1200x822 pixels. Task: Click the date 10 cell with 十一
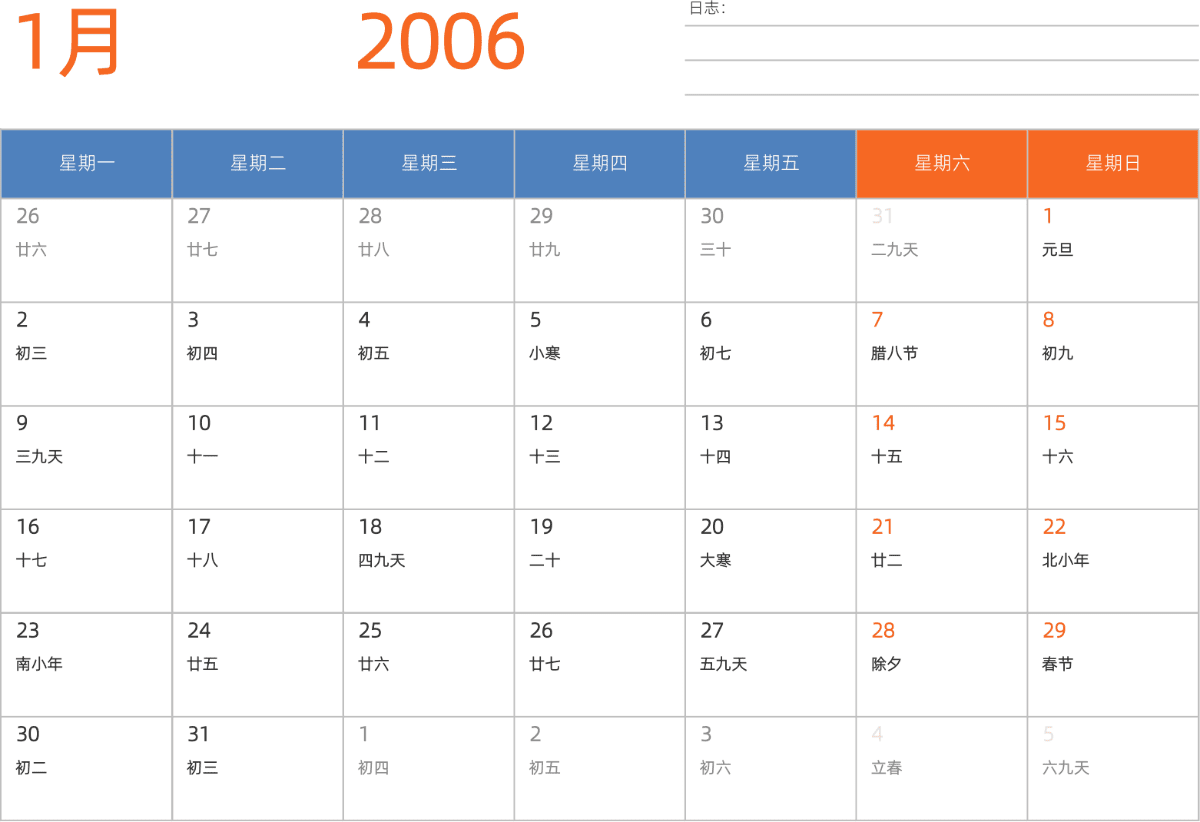tap(258, 457)
